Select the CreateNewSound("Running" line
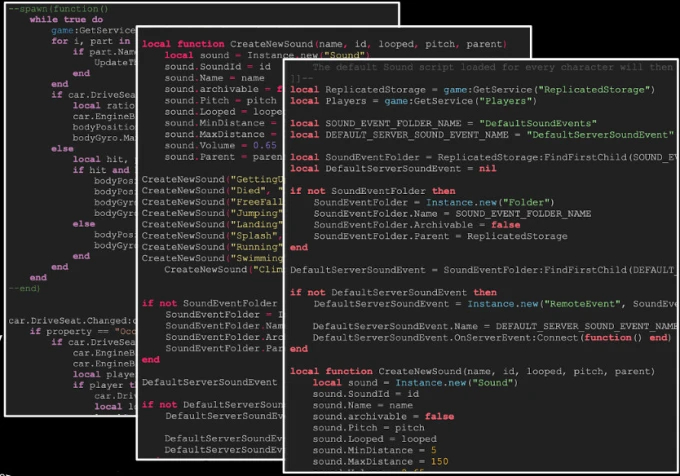This screenshot has width=680, height=476. click(x=212, y=247)
